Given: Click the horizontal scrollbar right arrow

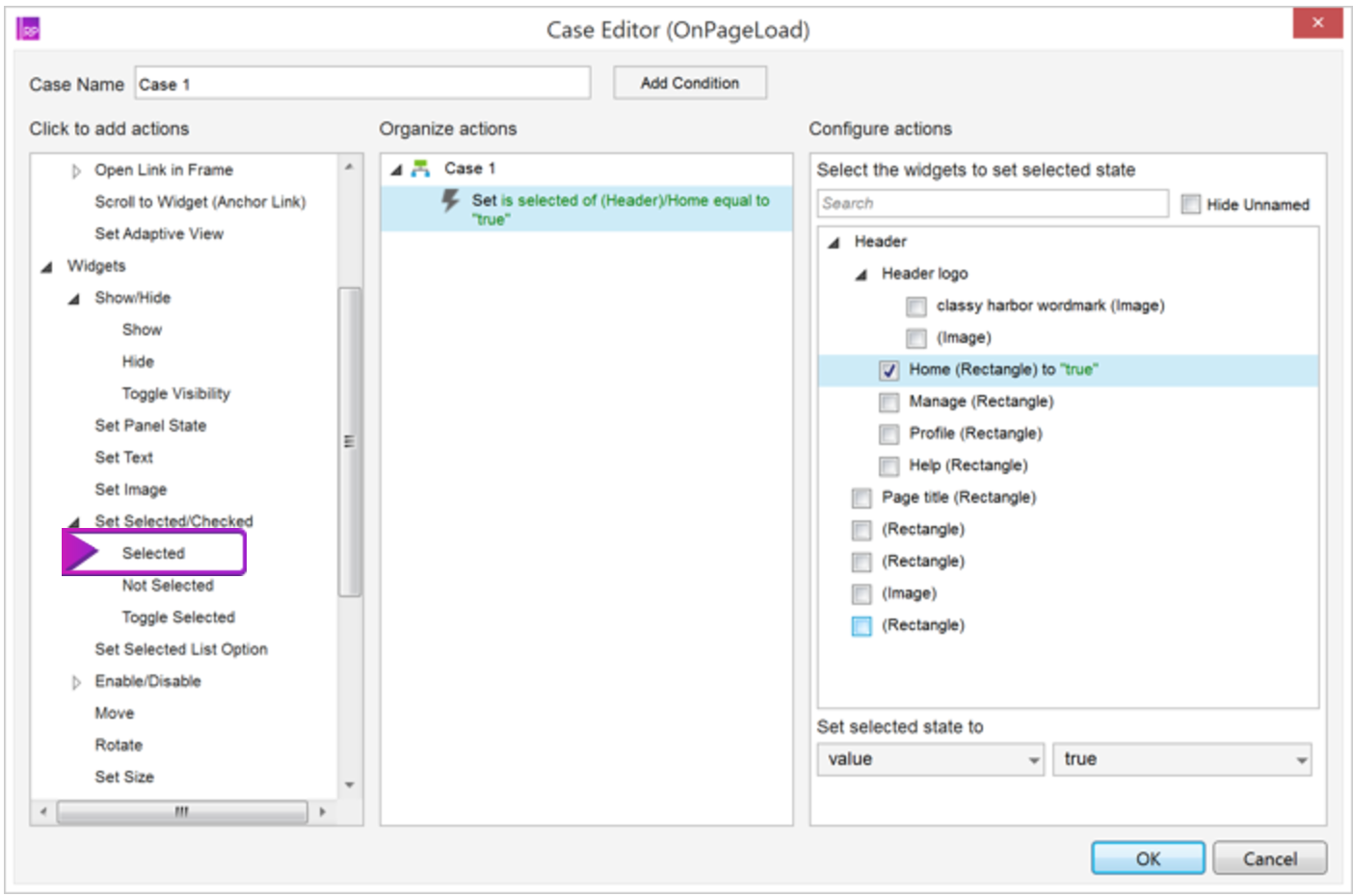Looking at the screenshot, I should (x=322, y=812).
